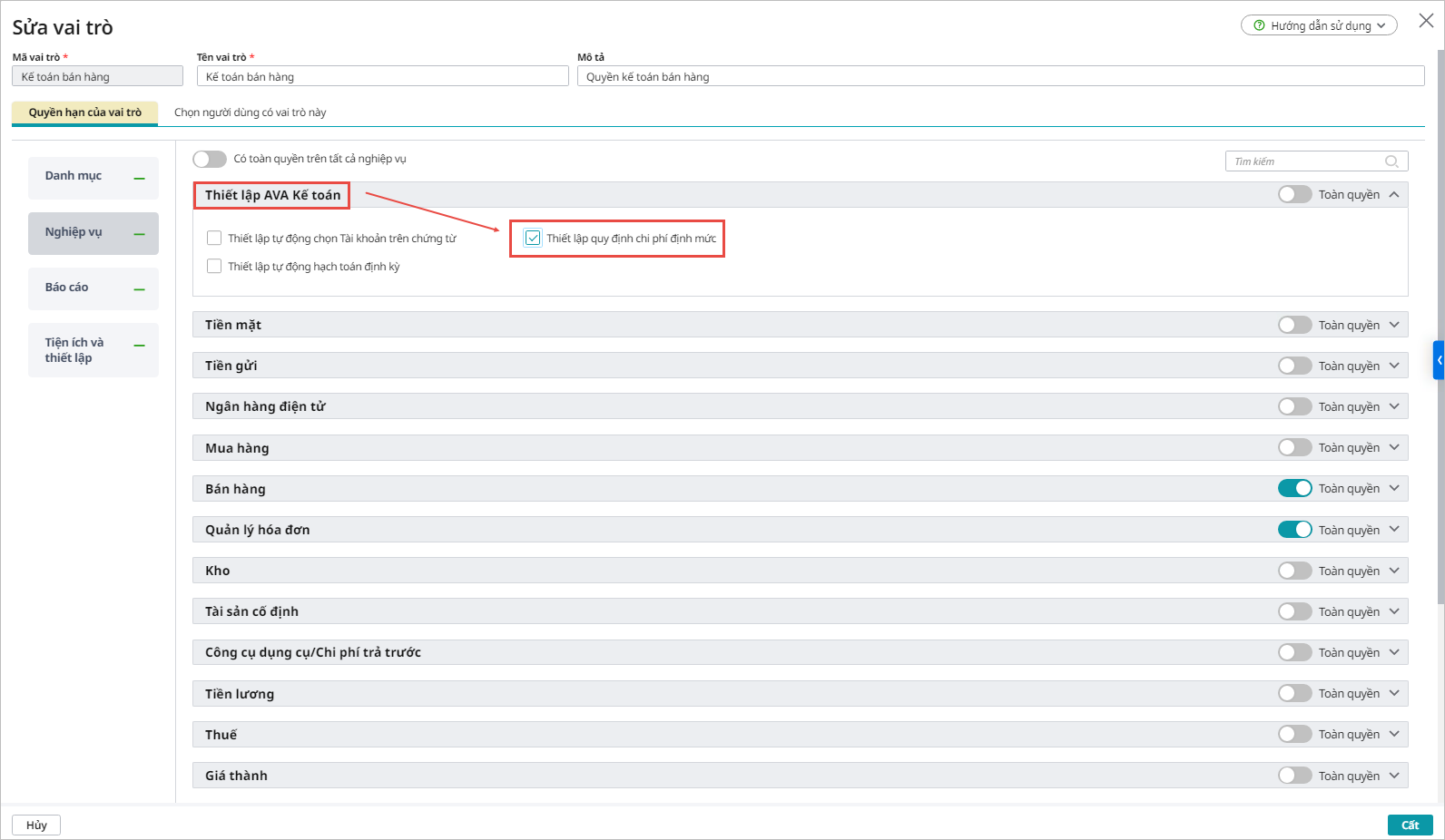Click the Cất save button
This screenshot has height=840, width=1445.
click(x=1410, y=825)
